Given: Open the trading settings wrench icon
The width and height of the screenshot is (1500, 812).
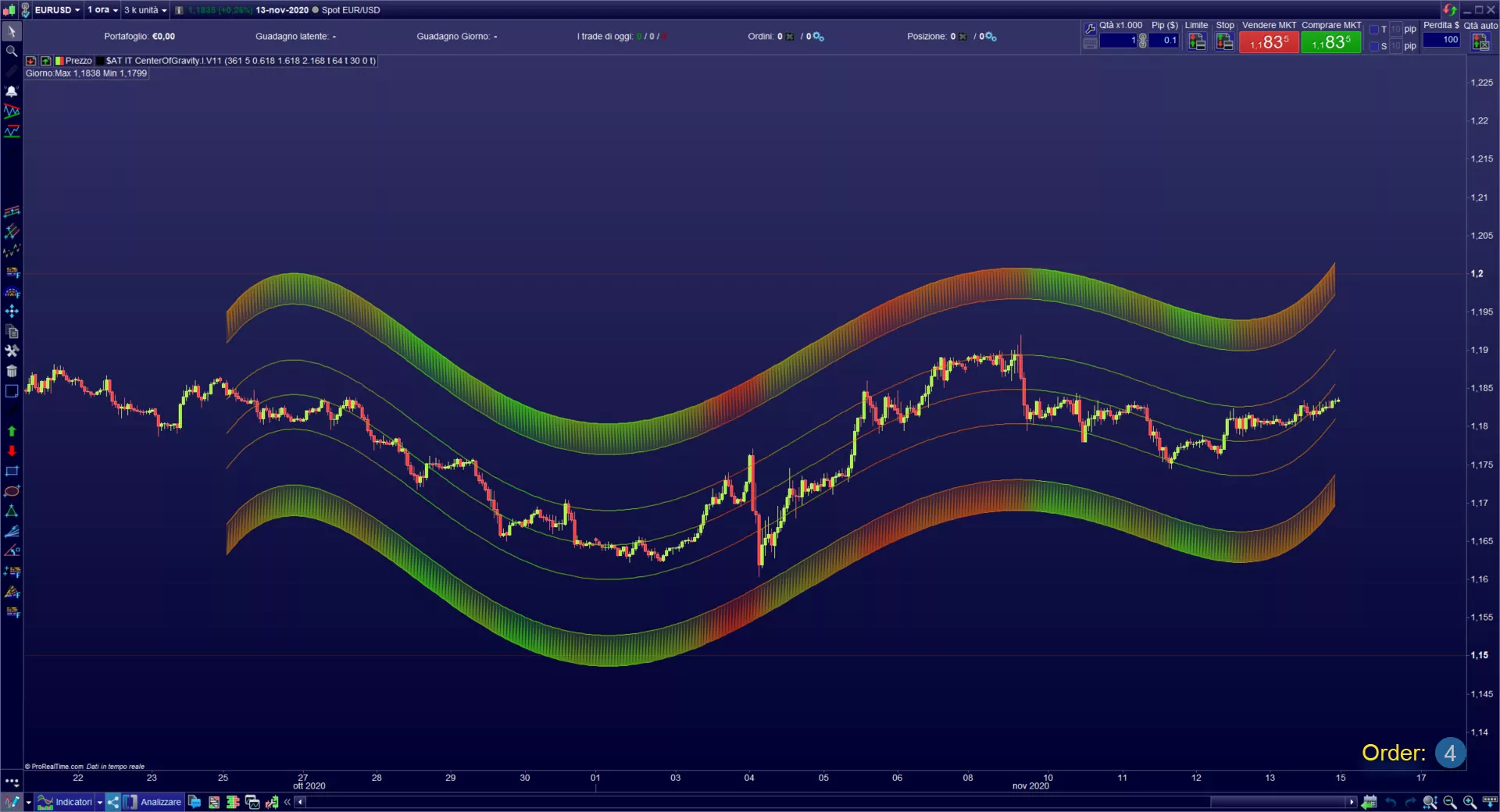Looking at the screenshot, I should [1090, 29].
